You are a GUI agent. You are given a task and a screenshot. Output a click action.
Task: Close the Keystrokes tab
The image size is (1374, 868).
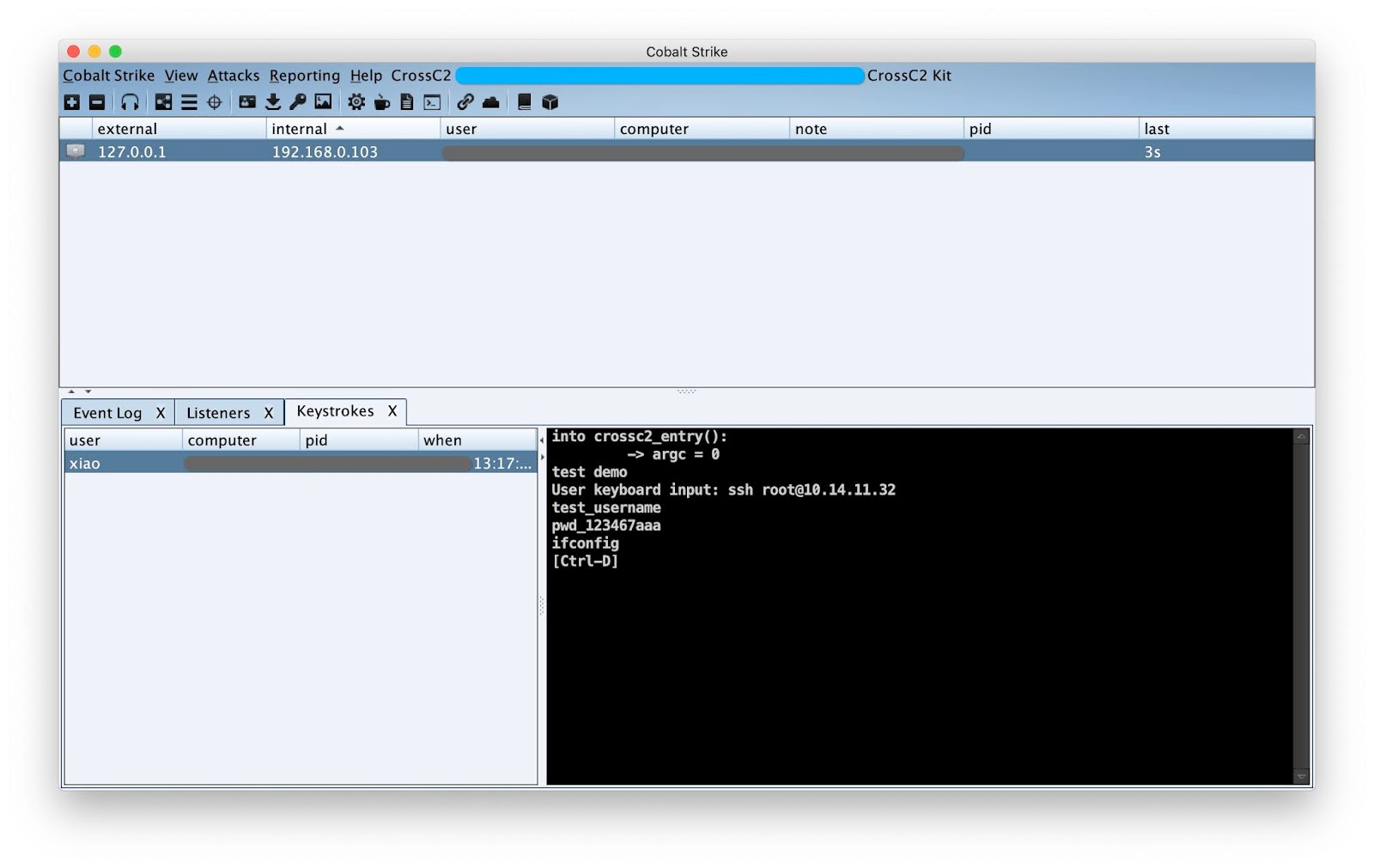click(392, 411)
